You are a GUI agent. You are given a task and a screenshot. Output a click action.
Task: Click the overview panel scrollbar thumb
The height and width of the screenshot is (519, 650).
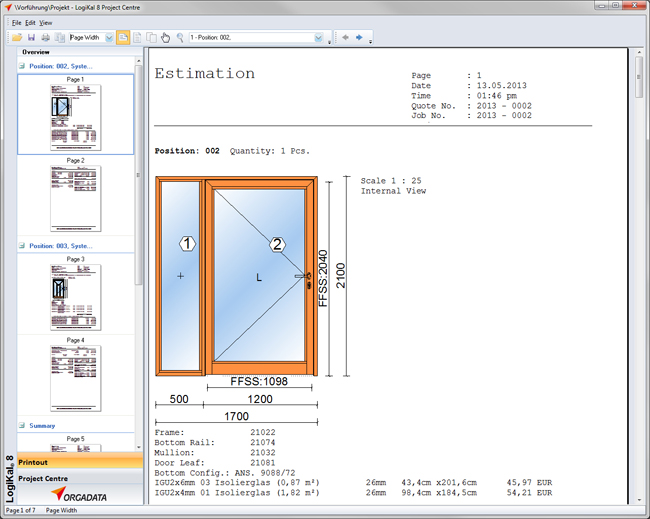tap(139, 175)
